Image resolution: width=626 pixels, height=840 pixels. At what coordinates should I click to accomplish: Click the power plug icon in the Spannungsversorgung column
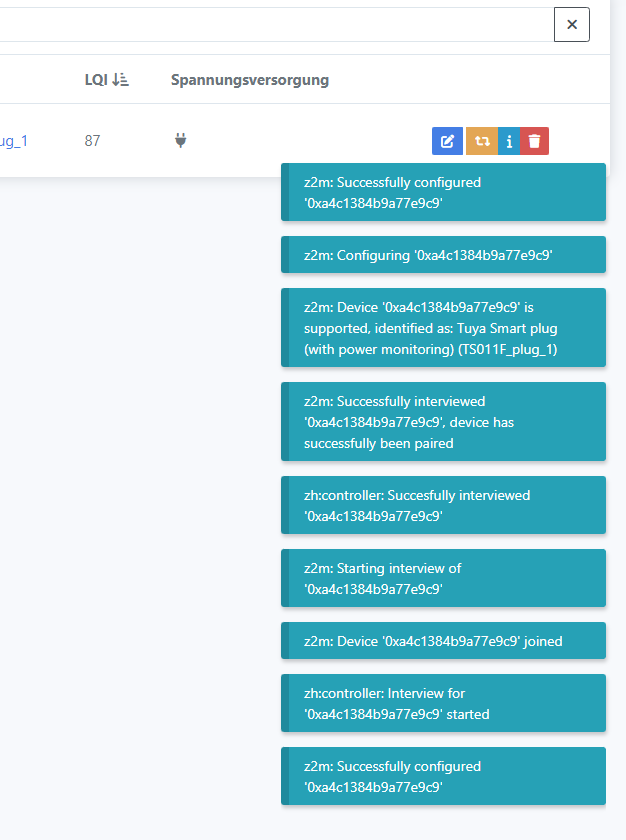[181, 141]
